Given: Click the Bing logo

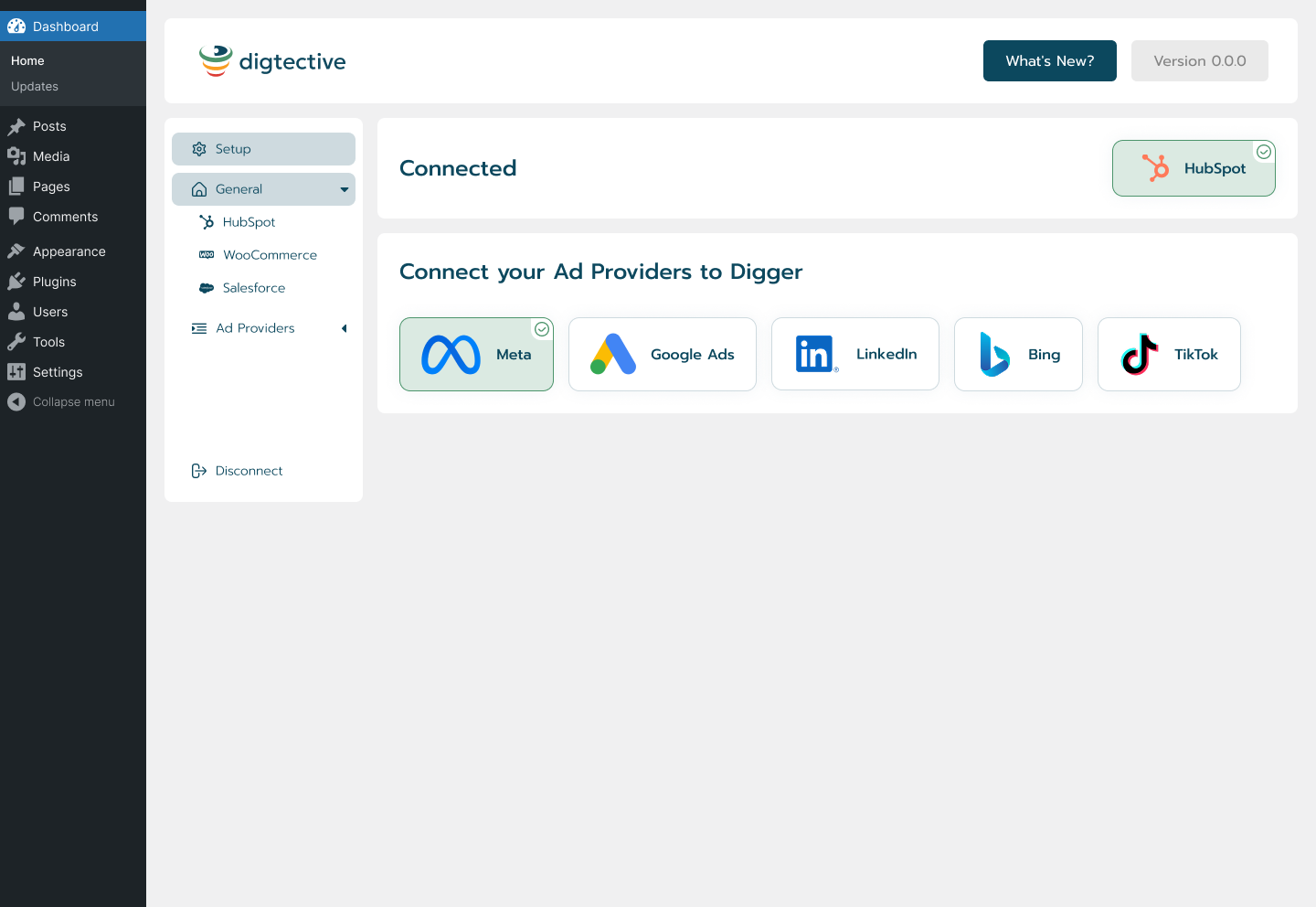Looking at the screenshot, I should click(x=994, y=354).
